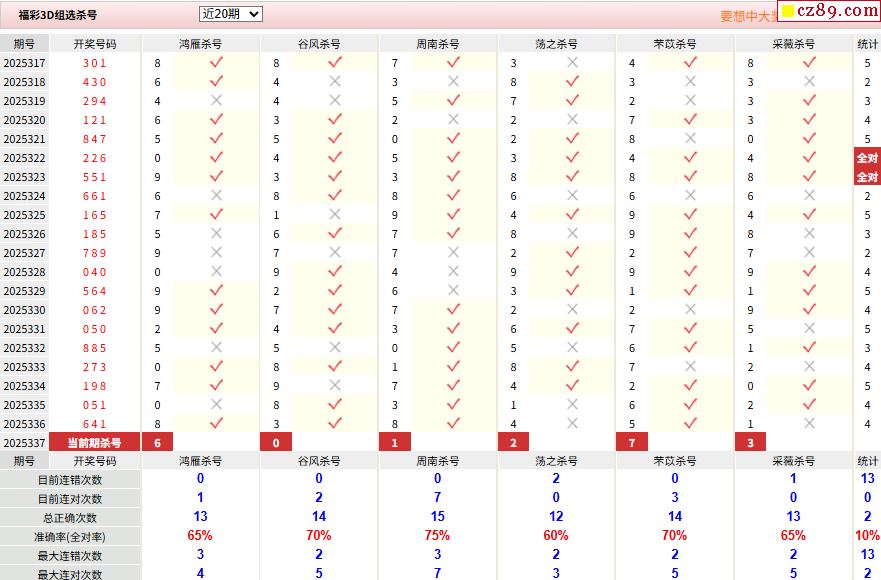Click 采薇杀号 cross mark in row 2025324
The width and height of the screenshot is (881, 580).
[809, 196]
